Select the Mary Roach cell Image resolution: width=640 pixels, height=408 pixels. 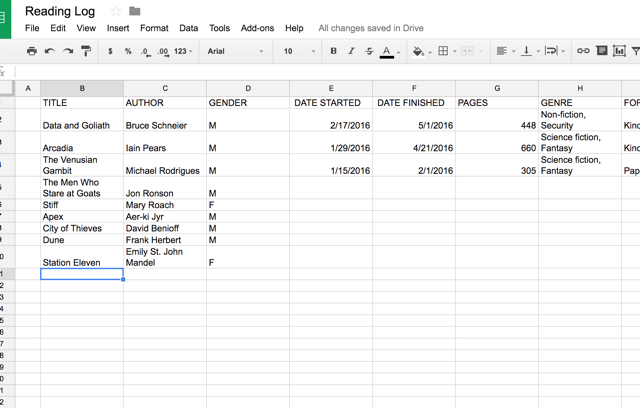click(165, 205)
